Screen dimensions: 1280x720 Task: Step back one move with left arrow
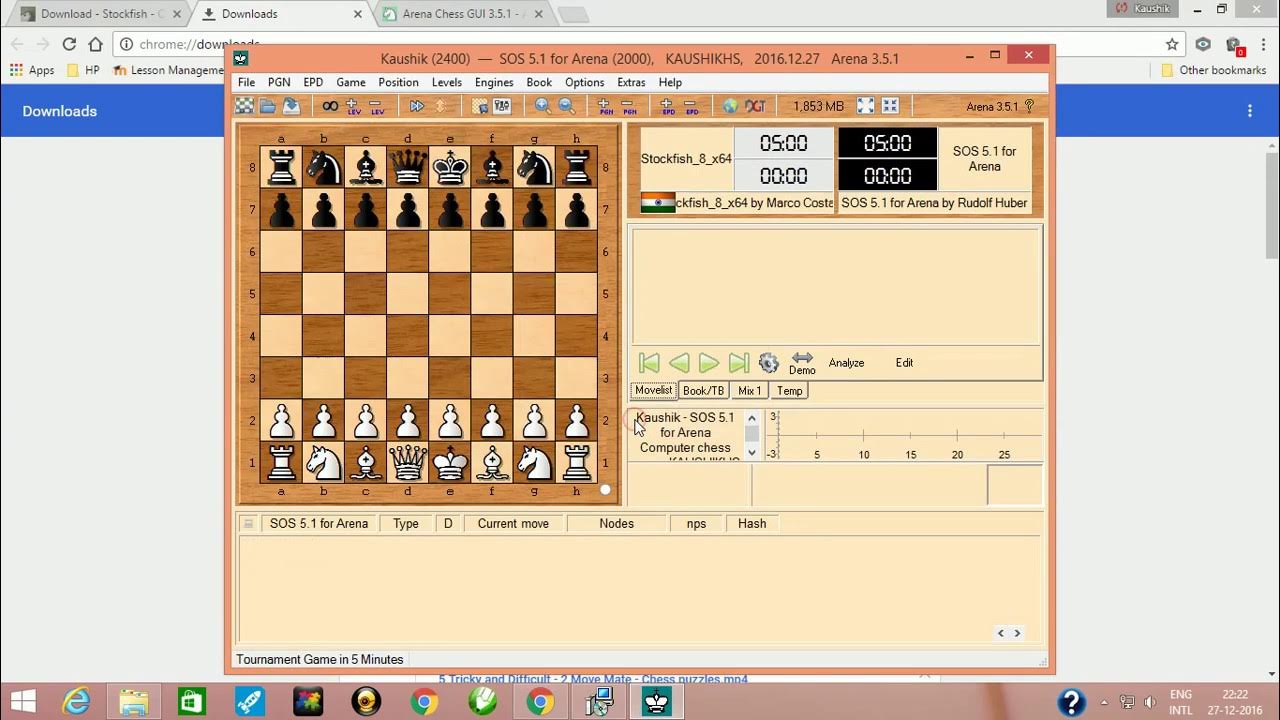pyautogui.click(x=679, y=363)
